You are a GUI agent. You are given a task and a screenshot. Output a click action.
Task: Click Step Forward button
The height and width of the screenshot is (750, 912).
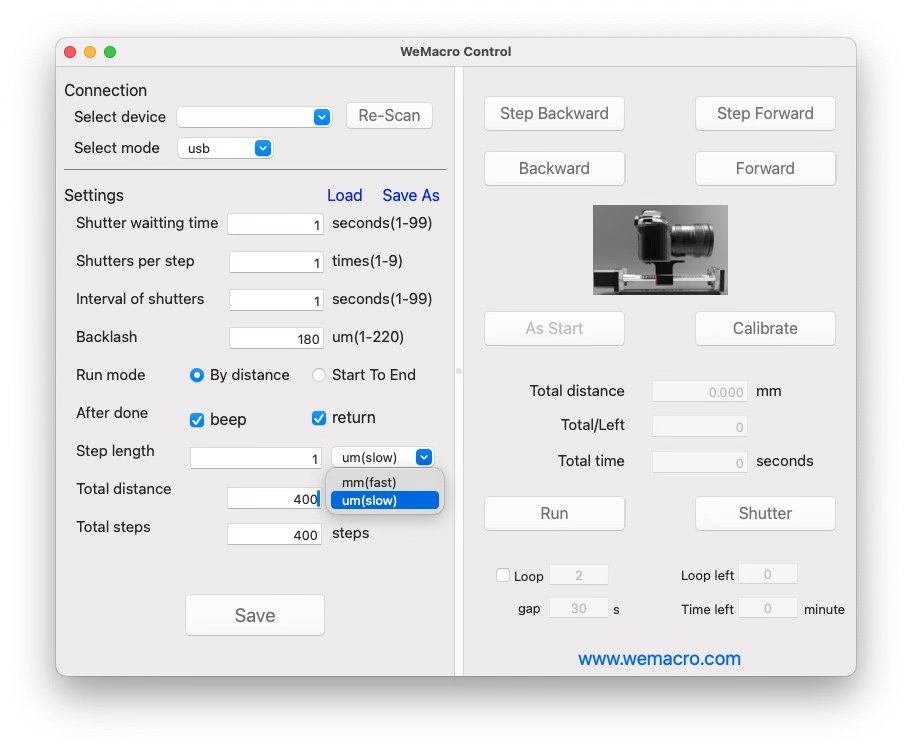click(x=765, y=113)
